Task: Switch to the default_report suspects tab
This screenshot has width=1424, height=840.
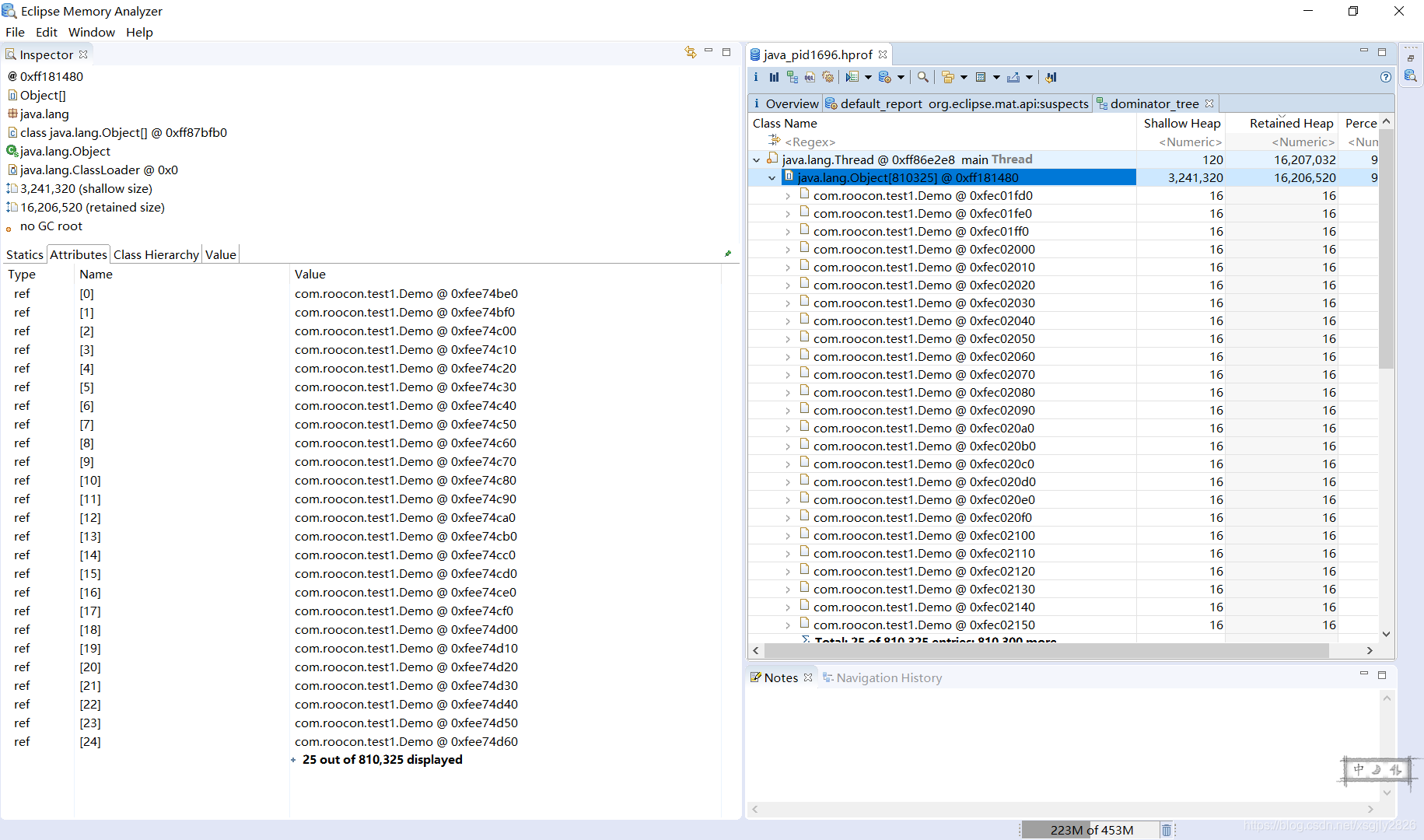Action: (957, 103)
